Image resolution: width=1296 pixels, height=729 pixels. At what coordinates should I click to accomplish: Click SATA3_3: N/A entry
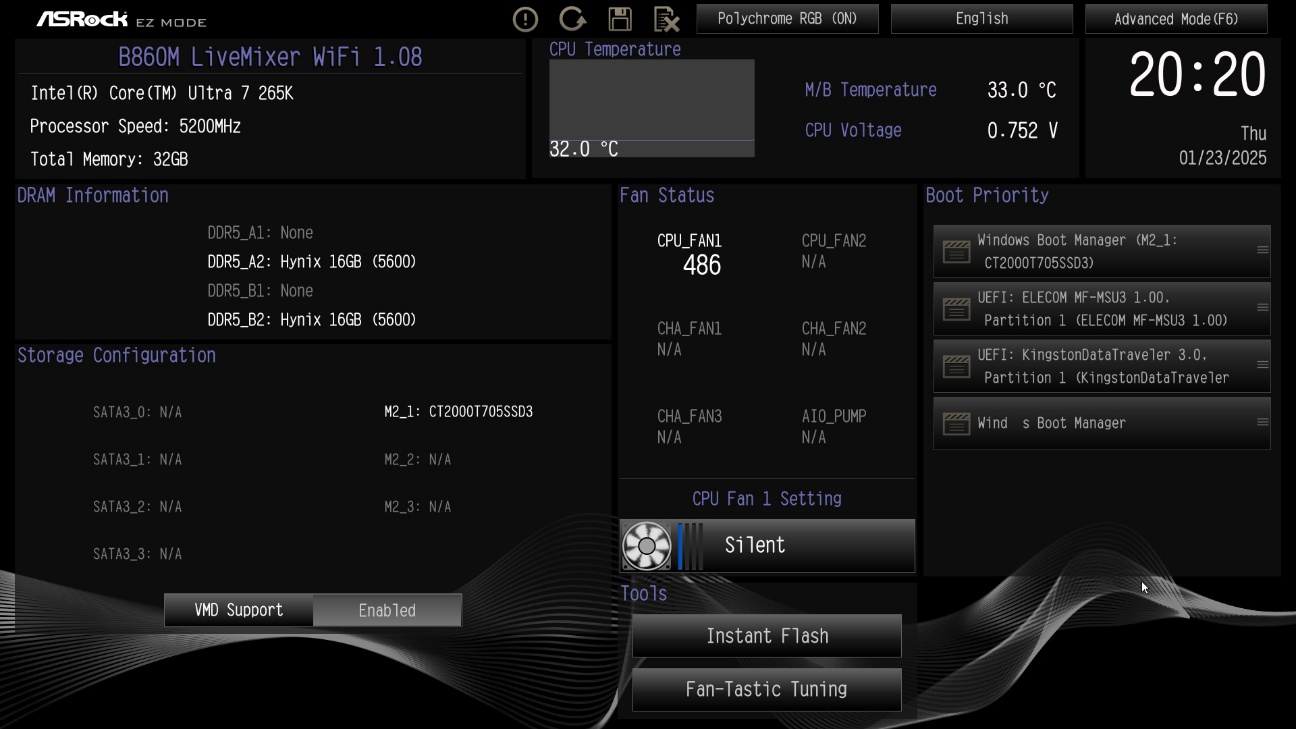coord(137,553)
